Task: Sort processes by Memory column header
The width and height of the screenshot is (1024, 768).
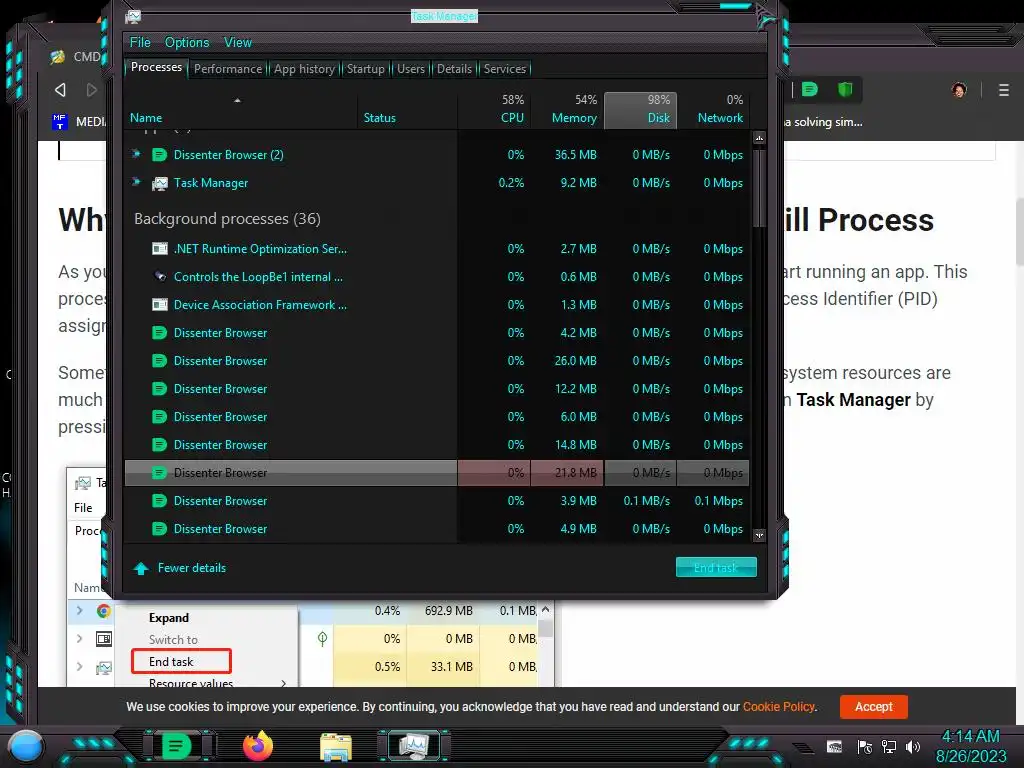Action: click(567, 111)
